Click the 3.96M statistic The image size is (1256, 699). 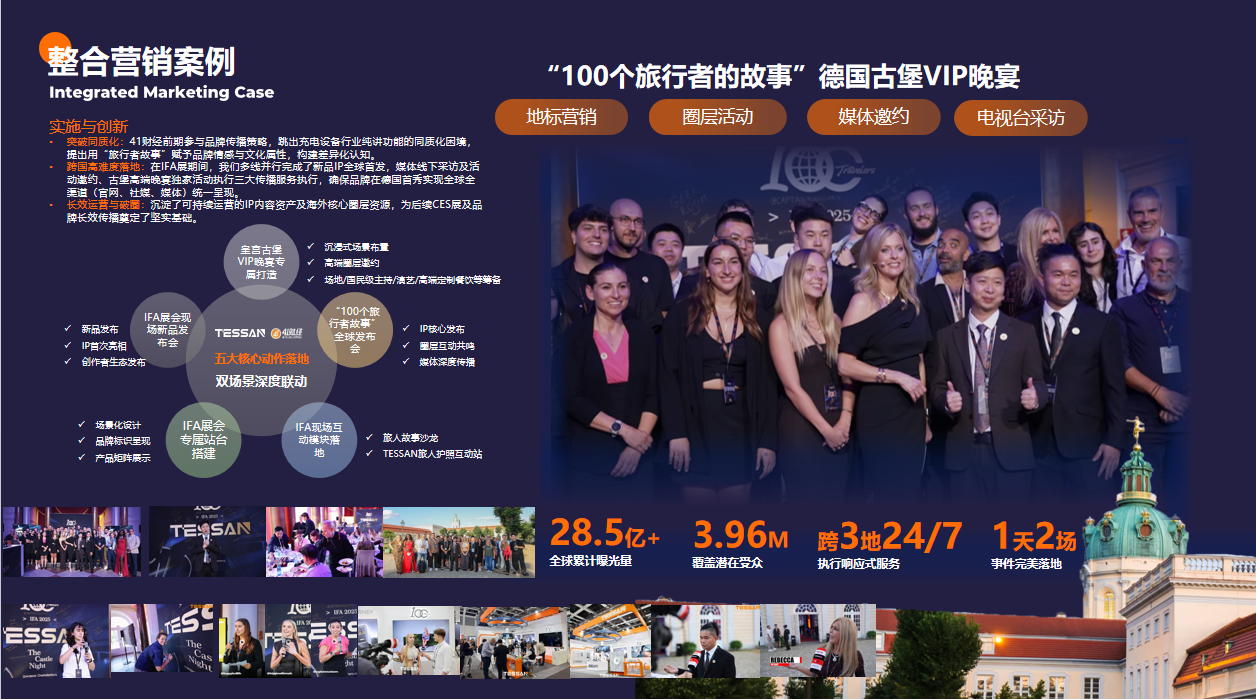(x=741, y=535)
